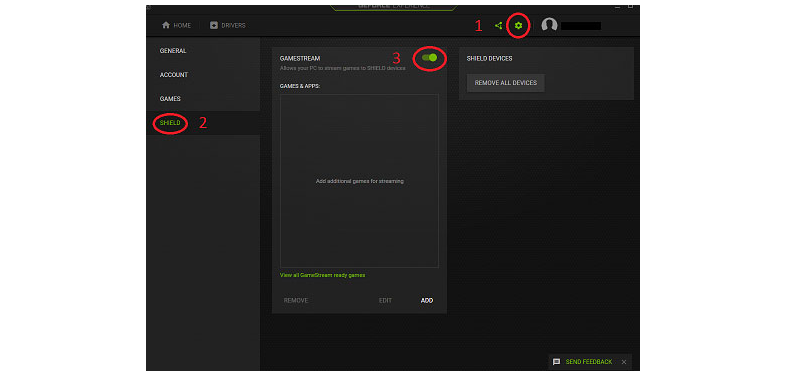Click the GameStream heading text
This screenshot has height=376, width=785.
pos(300,59)
